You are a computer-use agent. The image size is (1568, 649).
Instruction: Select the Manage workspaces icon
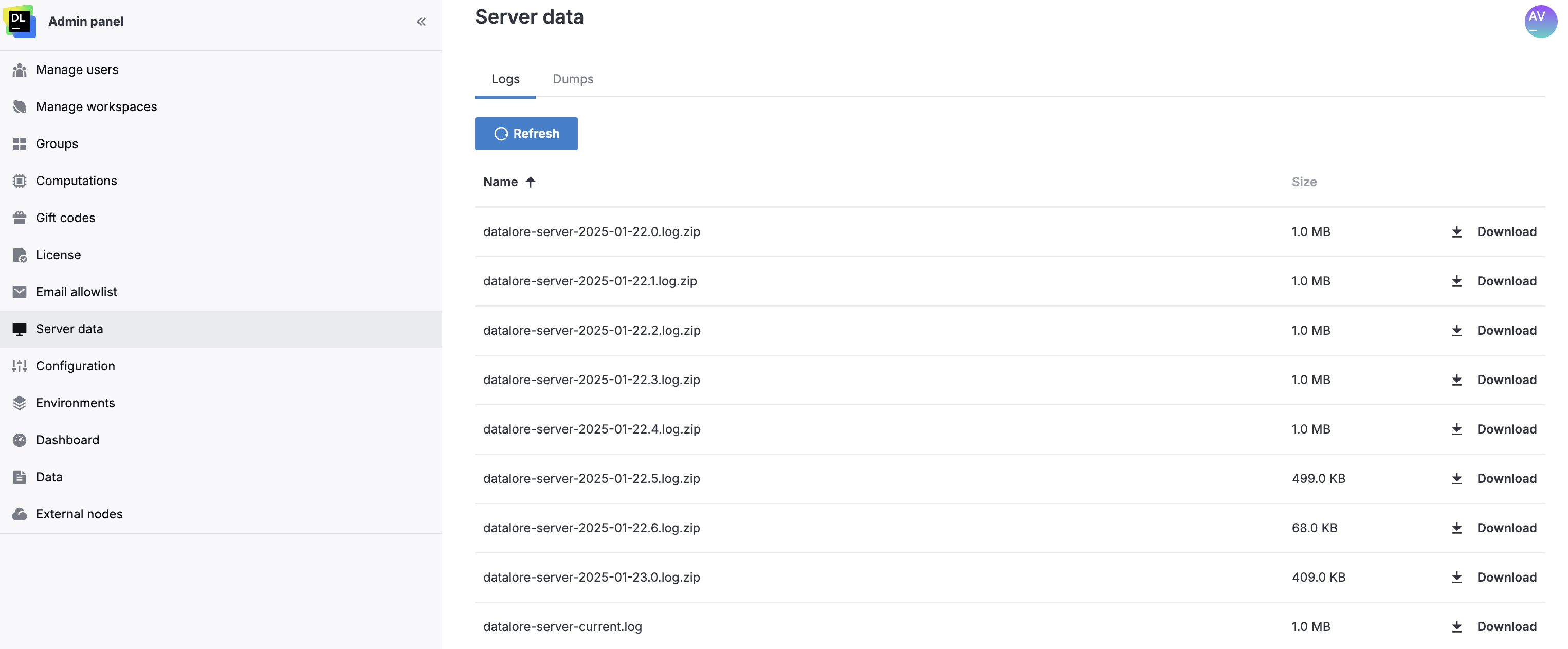(x=20, y=106)
